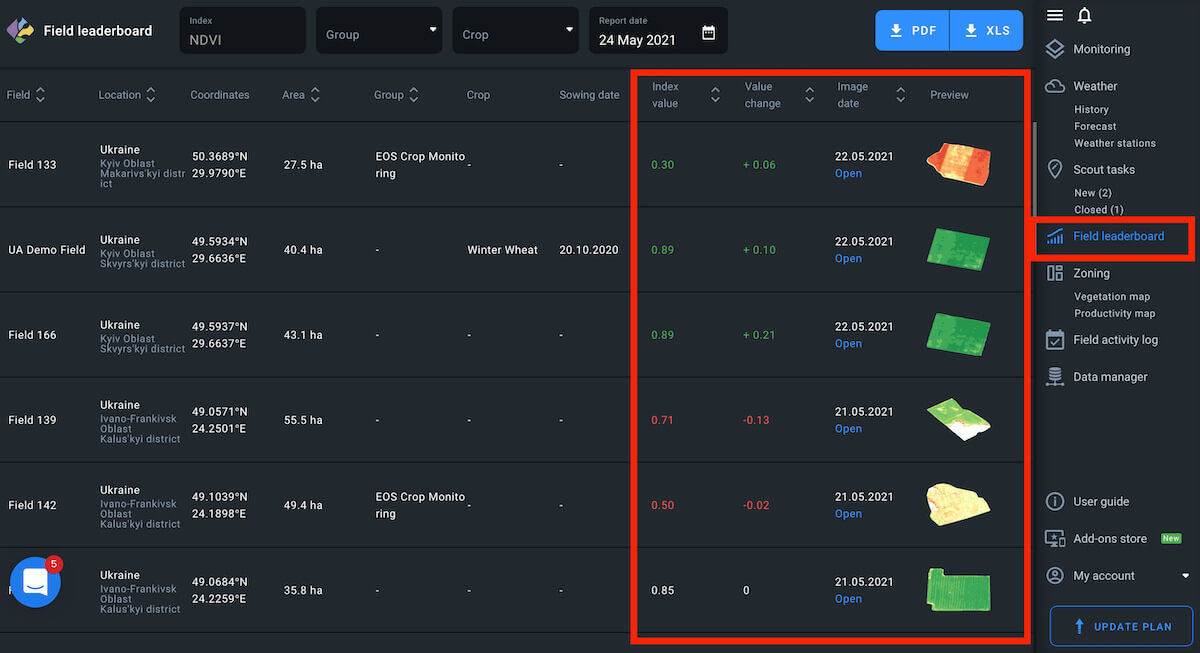Expand the My account menu arrow

(1186, 576)
